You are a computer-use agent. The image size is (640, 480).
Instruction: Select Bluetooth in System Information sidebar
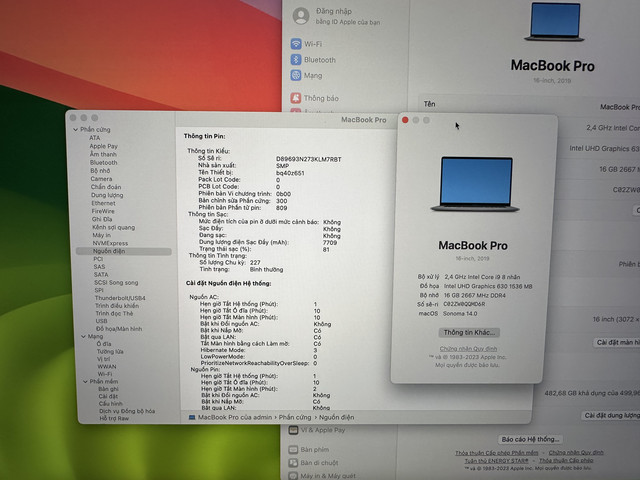click(104, 162)
